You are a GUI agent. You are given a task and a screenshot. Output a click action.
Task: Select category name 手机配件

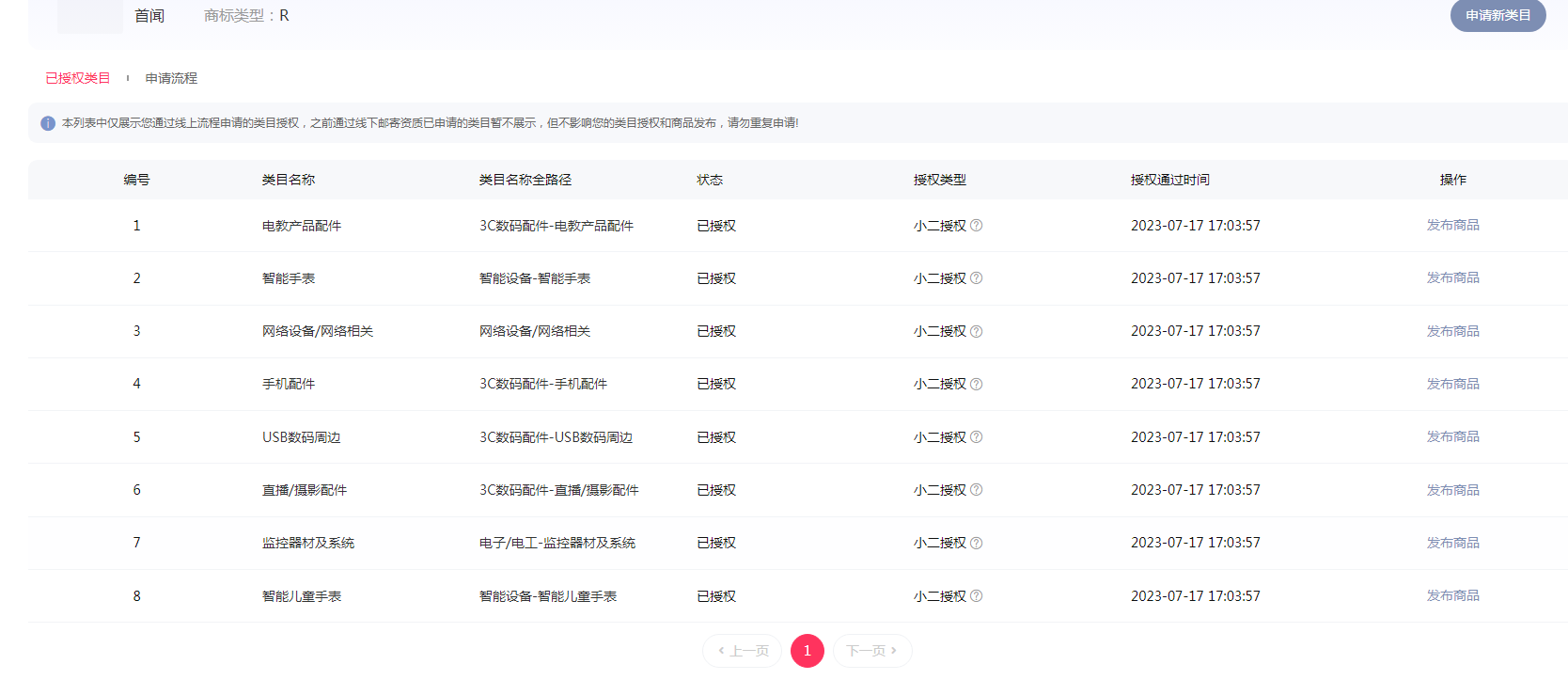pyautogui.click(x=289, y=384)
